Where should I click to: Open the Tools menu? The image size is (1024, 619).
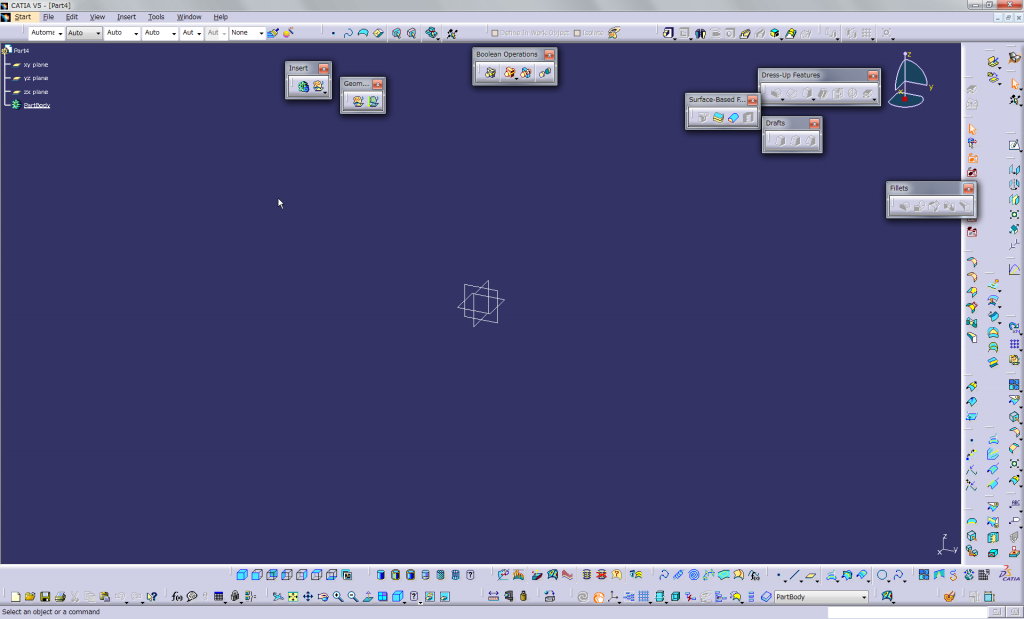(156, 17)
